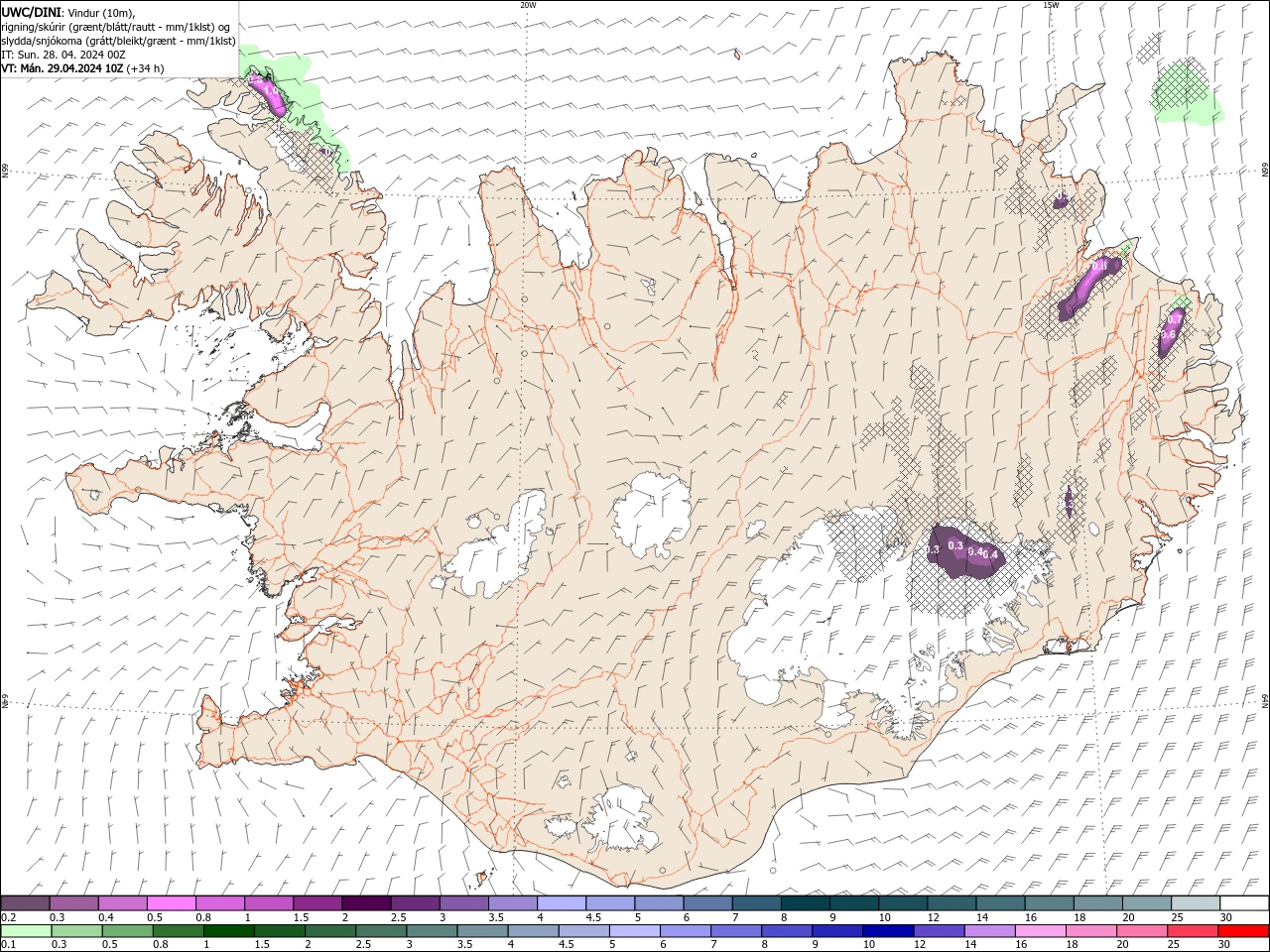1270x952 pixels.
Task: Click the top-row swatch between 3.5 and 4
Action: [x=512, y=903]
